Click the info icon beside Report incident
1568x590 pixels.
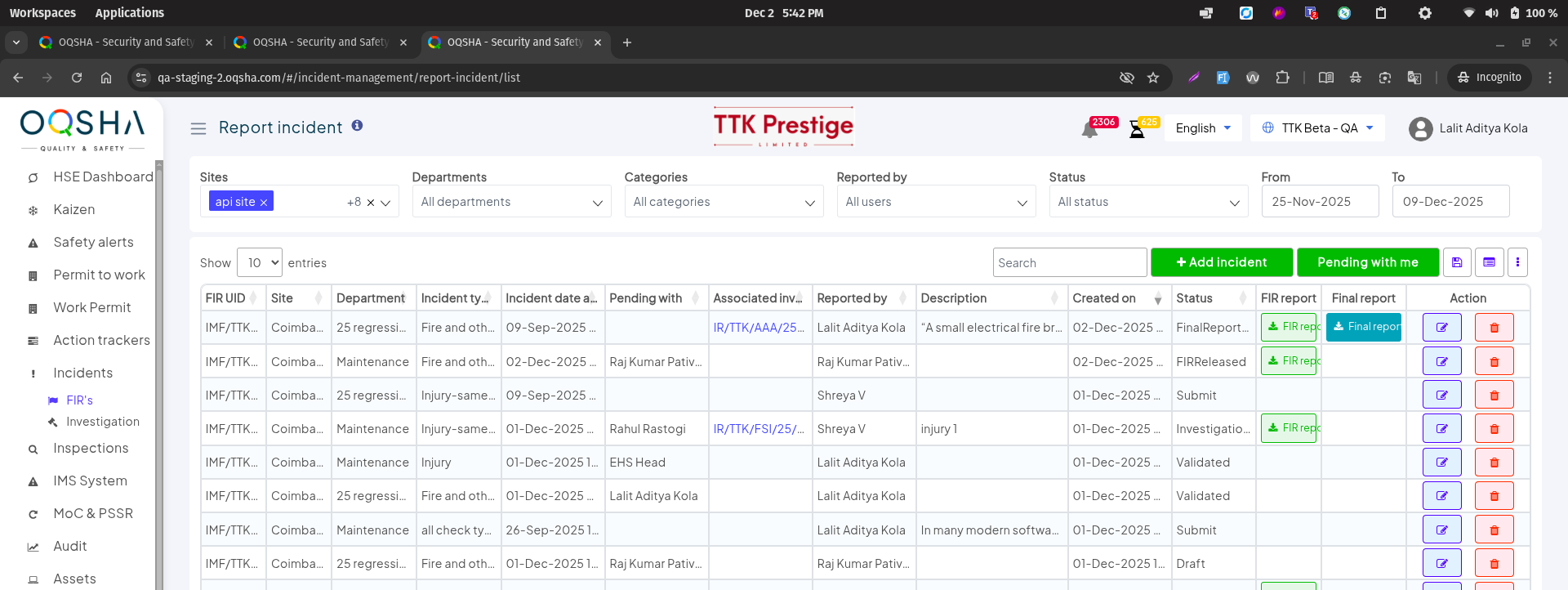click(357, 126)
